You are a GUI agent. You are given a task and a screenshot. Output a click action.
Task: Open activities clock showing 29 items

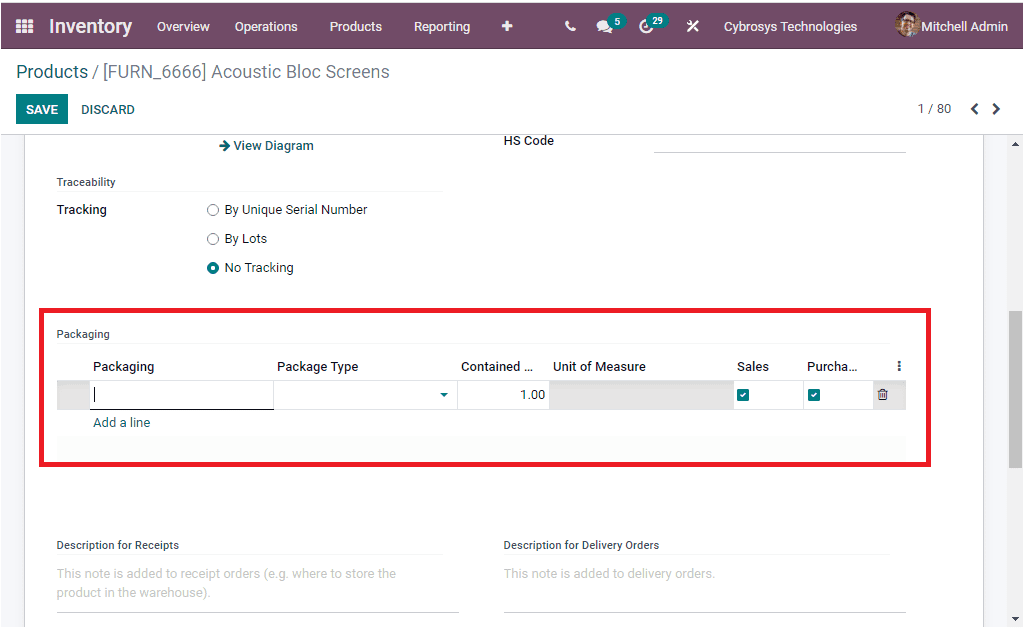647,26
